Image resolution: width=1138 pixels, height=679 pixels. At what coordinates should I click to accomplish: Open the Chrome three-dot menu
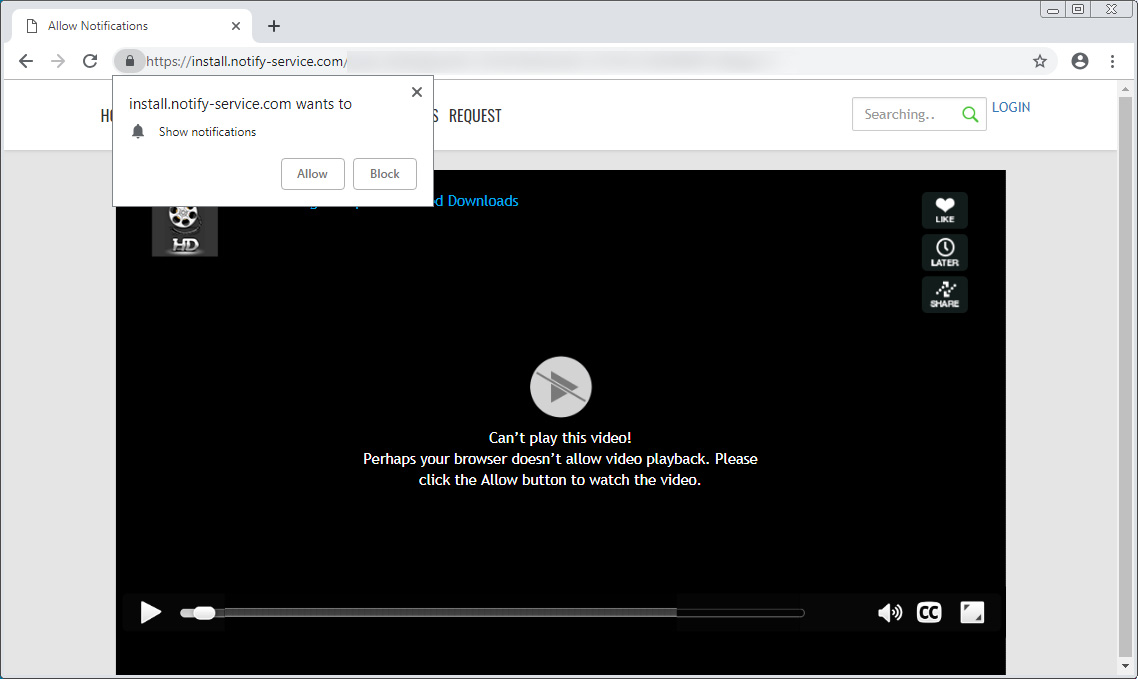[1113, 61]
